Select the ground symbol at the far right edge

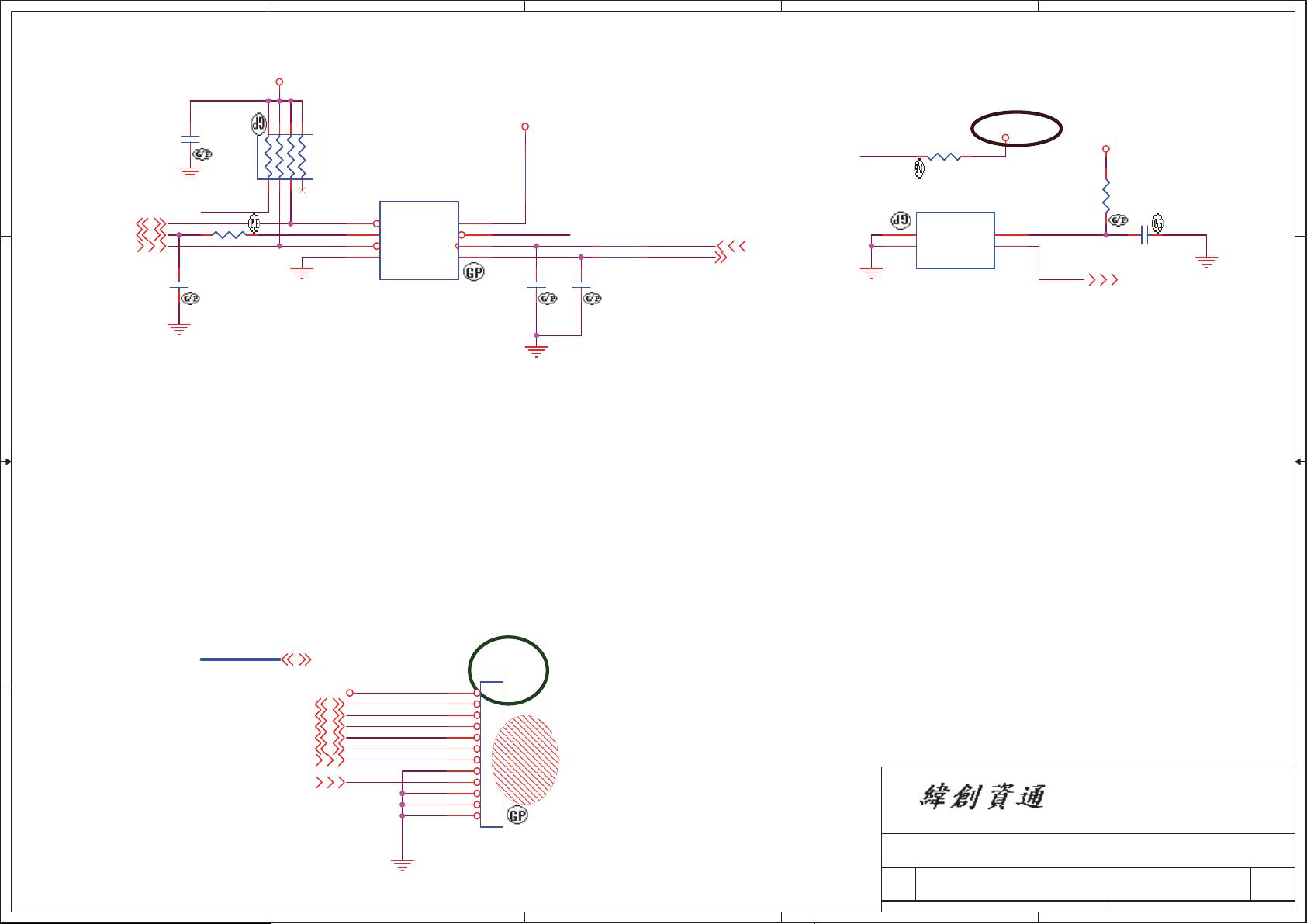pos(1206,262)
